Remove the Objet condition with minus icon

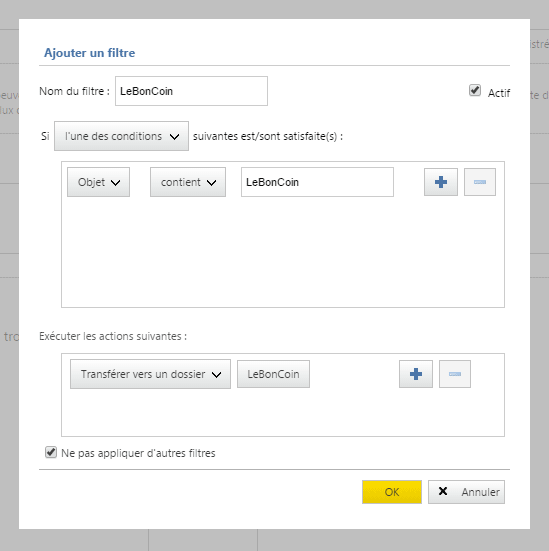tap(480, 182)
